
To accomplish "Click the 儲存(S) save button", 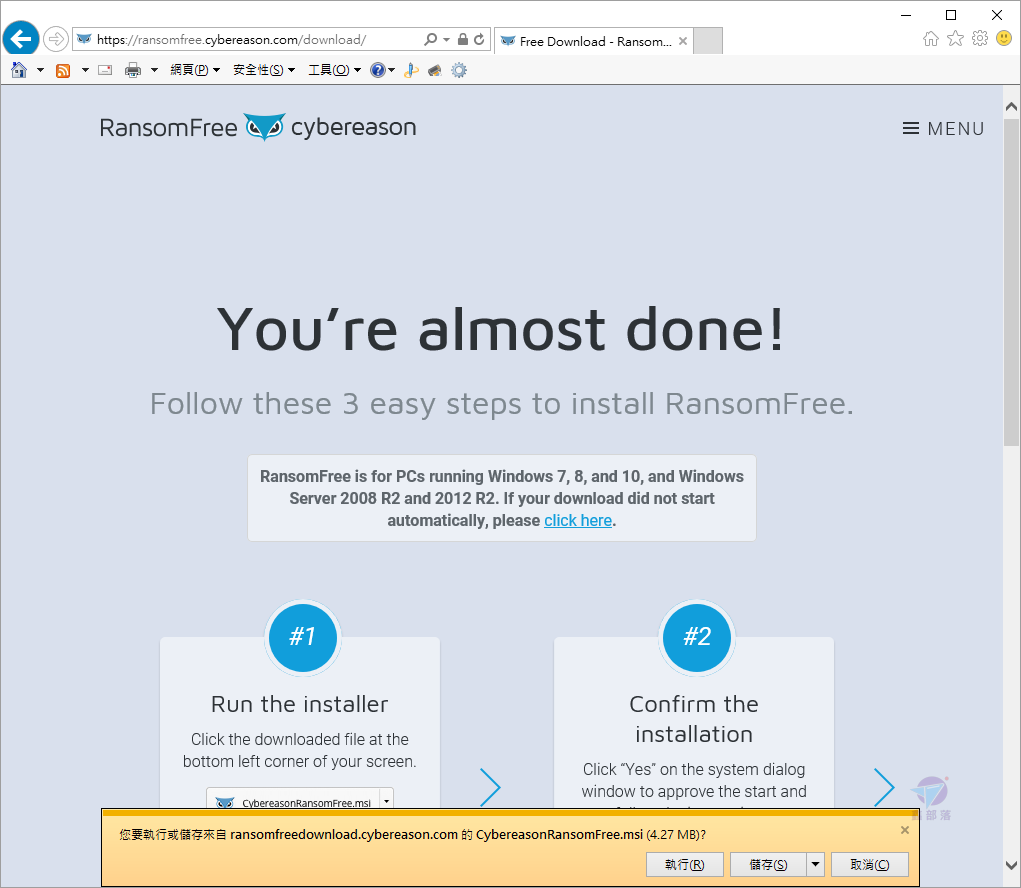I will (x=768, y=865).
